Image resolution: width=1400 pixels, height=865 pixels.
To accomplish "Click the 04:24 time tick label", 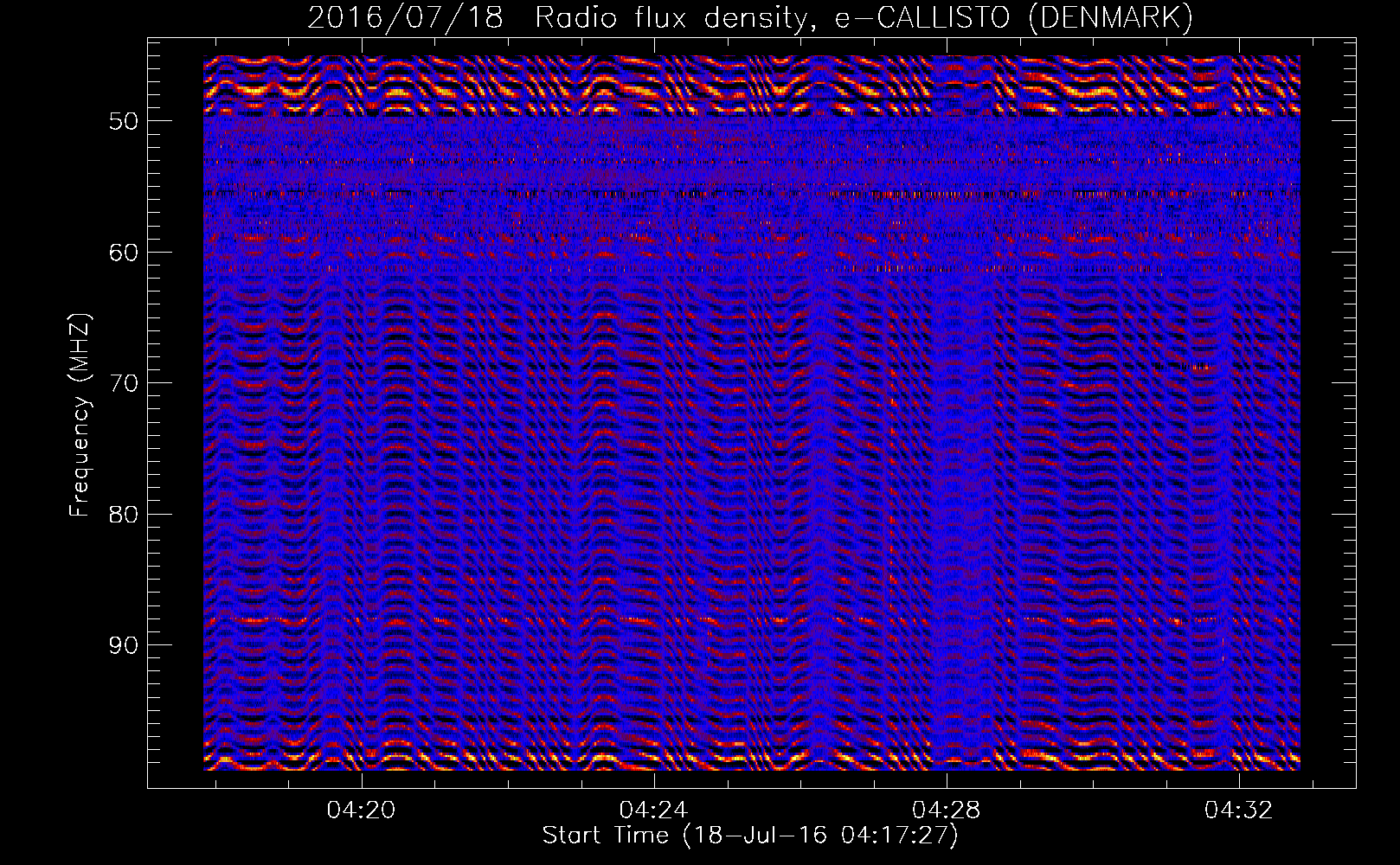I will [x=653, y=810].
